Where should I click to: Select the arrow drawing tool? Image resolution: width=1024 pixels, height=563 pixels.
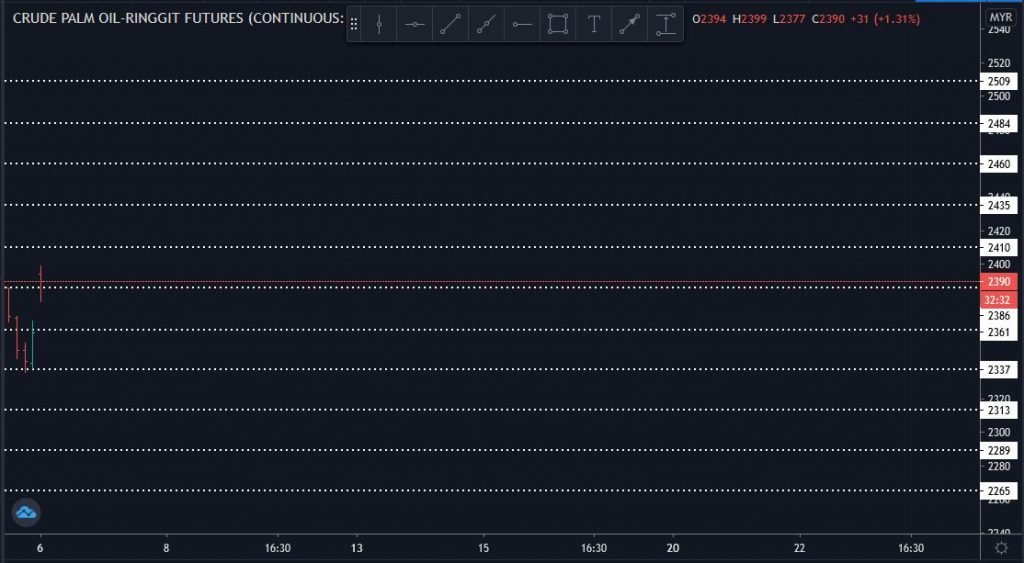(x=629, y=25)
